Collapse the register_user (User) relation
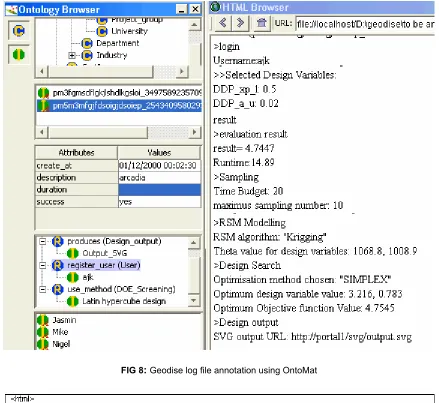Viewport: 439px width, 403px height. click(x=43, y=265)
